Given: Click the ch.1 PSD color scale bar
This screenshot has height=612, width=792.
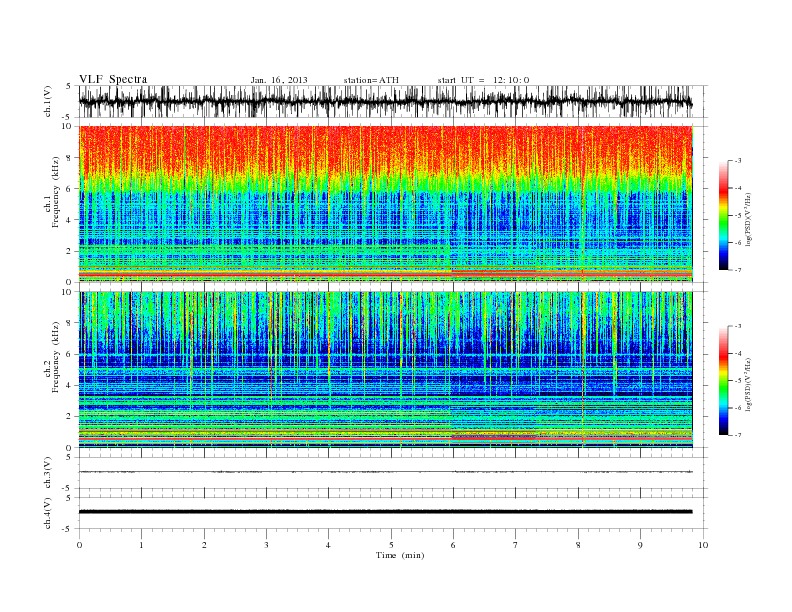Looking at the screenshot, I should coord(724,215).
